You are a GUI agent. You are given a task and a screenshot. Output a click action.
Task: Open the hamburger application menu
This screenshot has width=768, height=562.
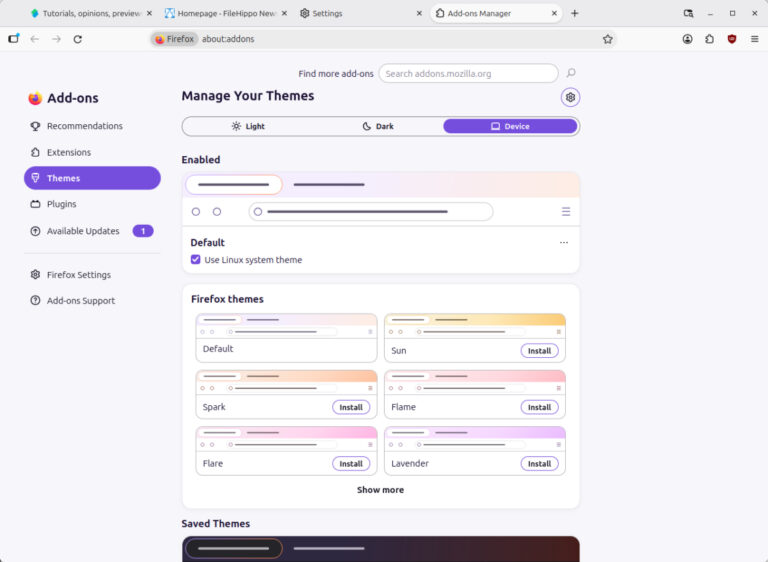pyautogui.click(x=754, y=39)
